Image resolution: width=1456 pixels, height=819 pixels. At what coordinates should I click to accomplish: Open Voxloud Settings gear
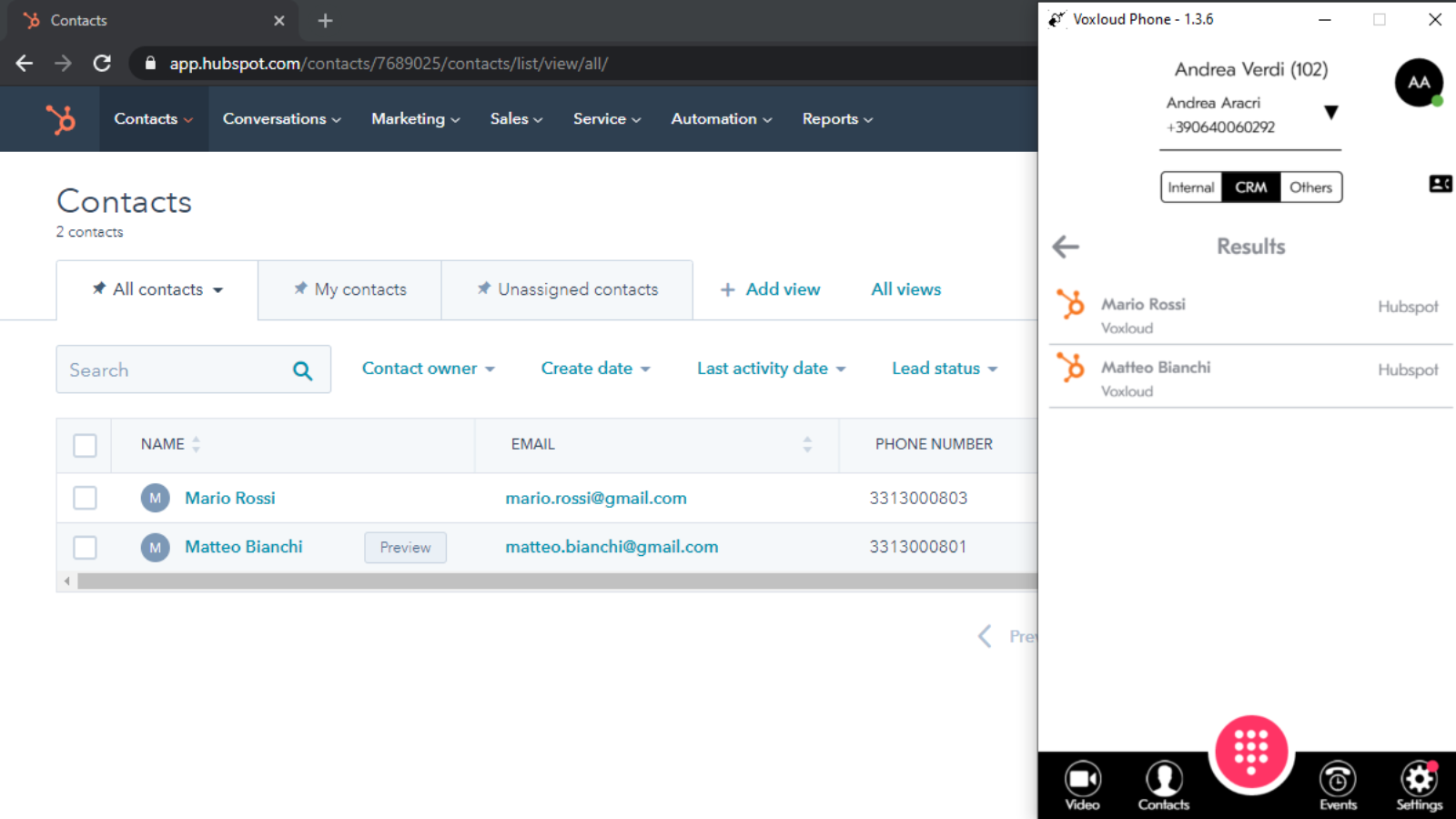[1419, 784]
